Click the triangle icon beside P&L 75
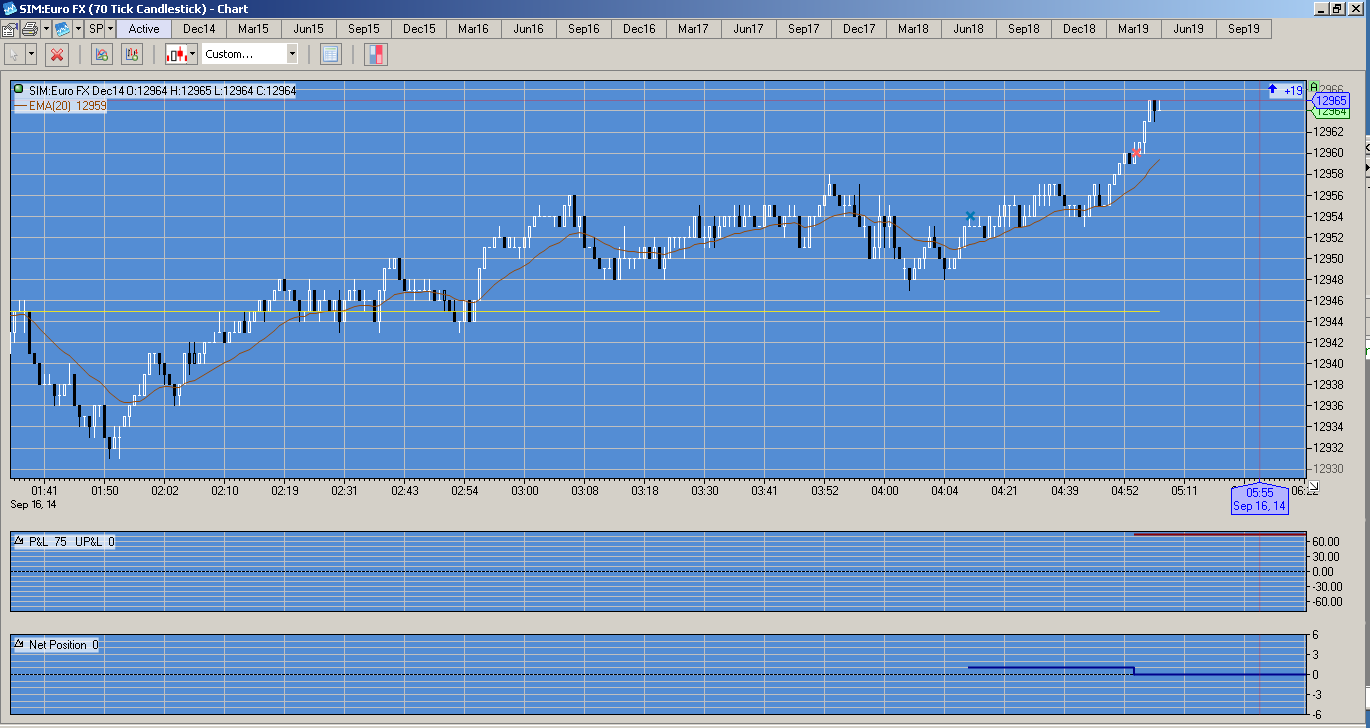The image size is (1370, 728). point(18,542)
